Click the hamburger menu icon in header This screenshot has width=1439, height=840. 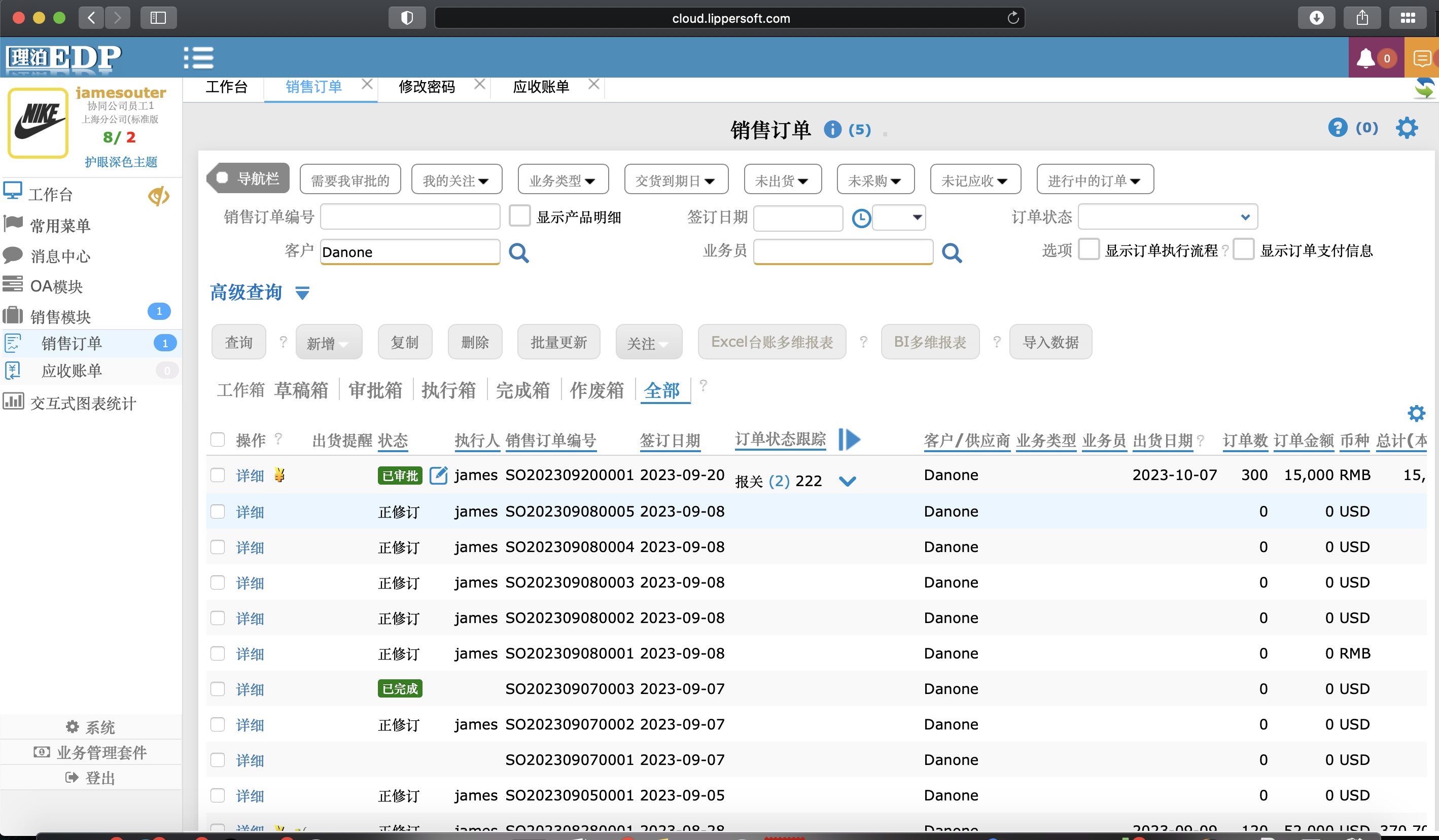(198, 58)
